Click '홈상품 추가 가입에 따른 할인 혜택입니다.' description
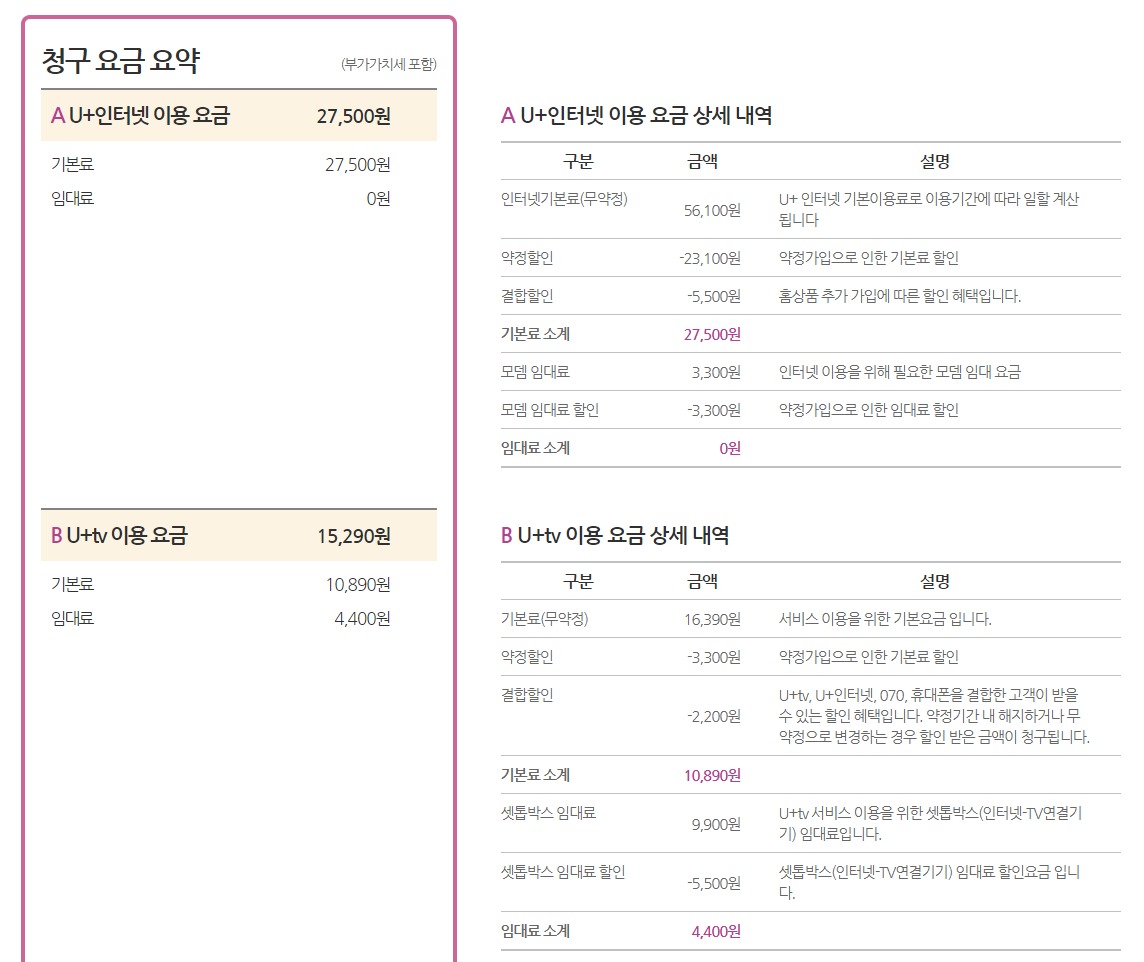The image size is (1144, 962). point(900,295)
